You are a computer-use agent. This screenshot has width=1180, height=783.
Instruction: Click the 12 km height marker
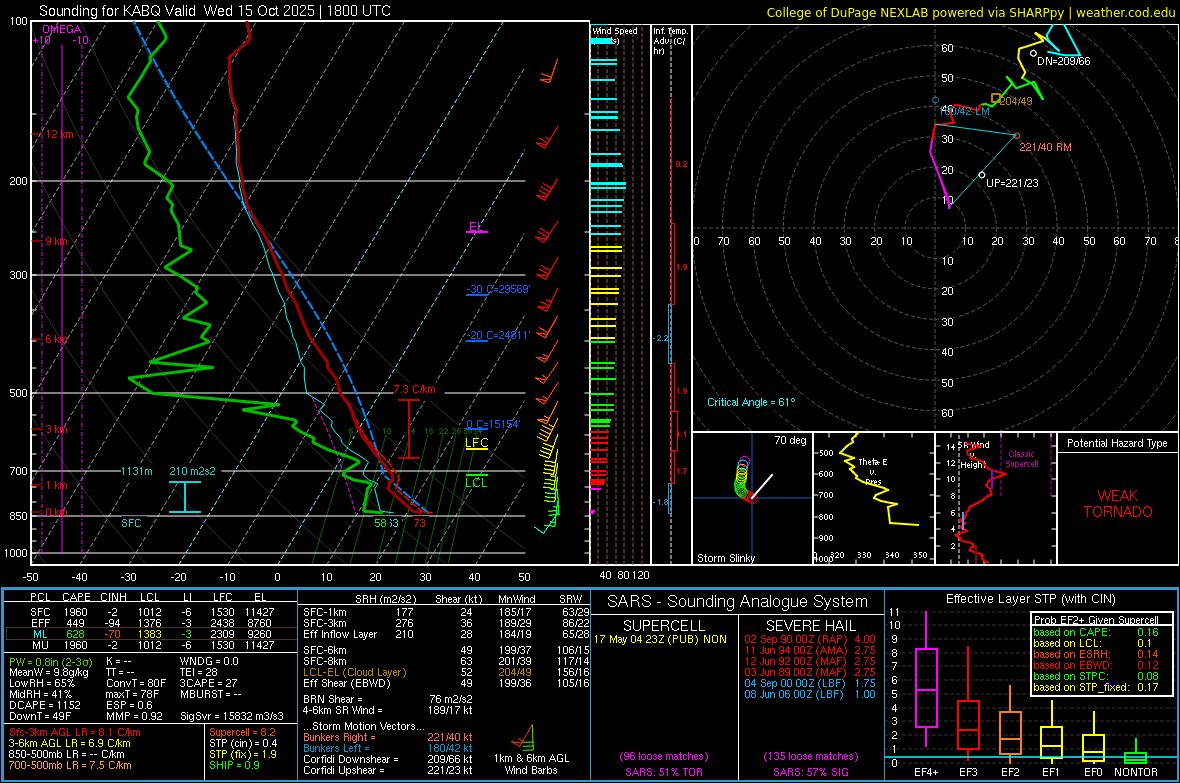(57, 134)
